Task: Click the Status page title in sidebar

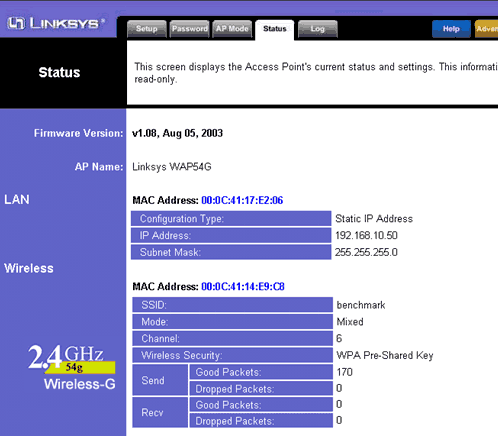Action: [x=59, y=72]
